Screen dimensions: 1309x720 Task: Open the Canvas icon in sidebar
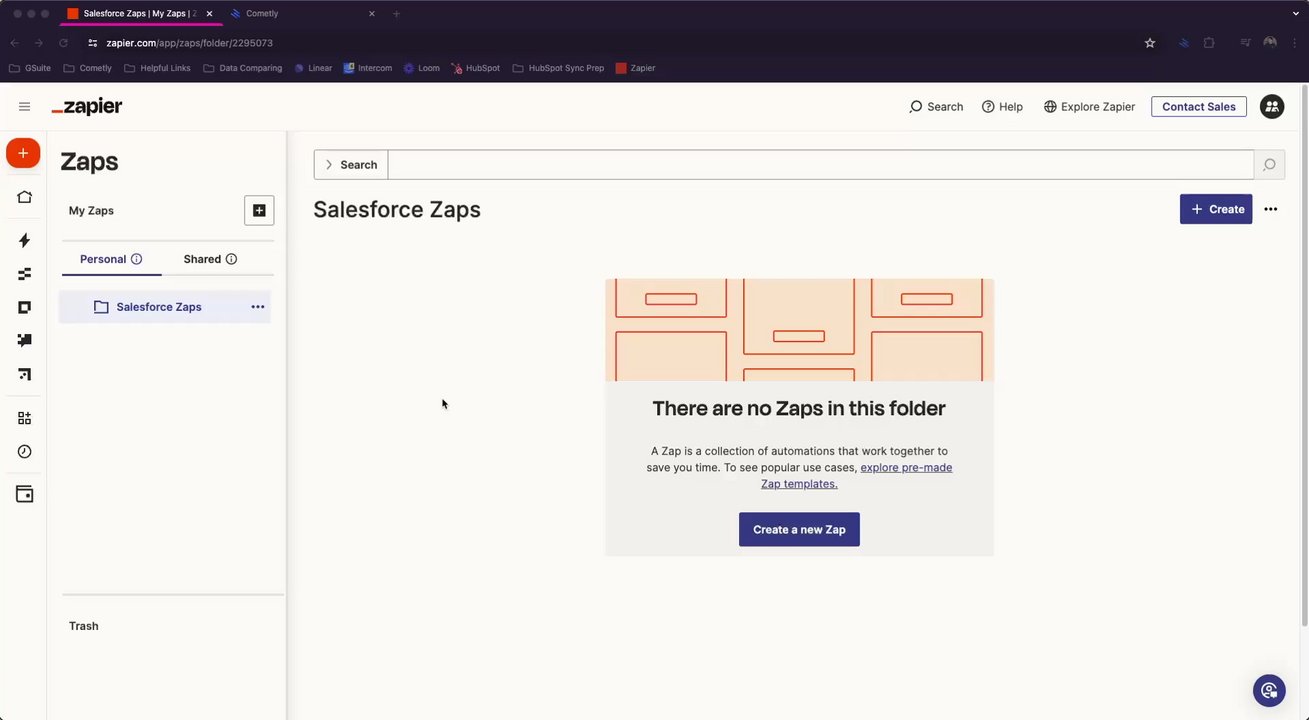click(x=24, y=374)
